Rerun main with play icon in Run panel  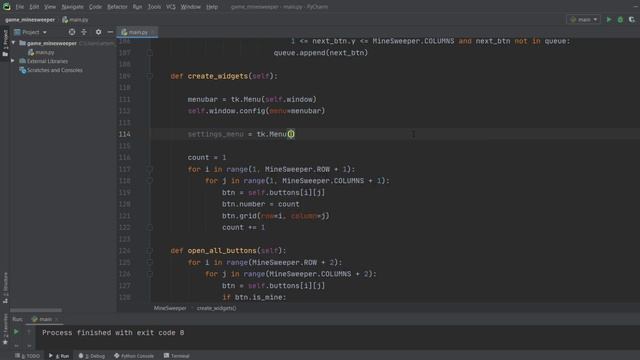point(16,332)
